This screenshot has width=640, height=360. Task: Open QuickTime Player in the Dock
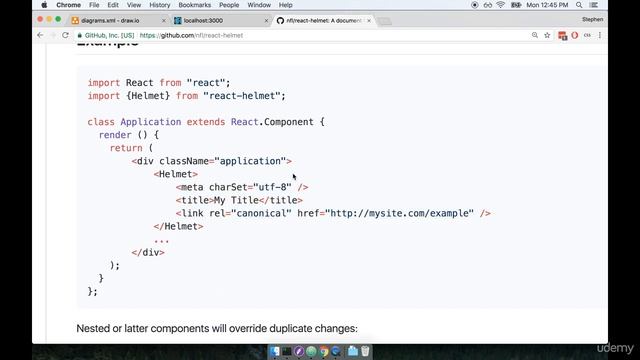pos(336,351)
